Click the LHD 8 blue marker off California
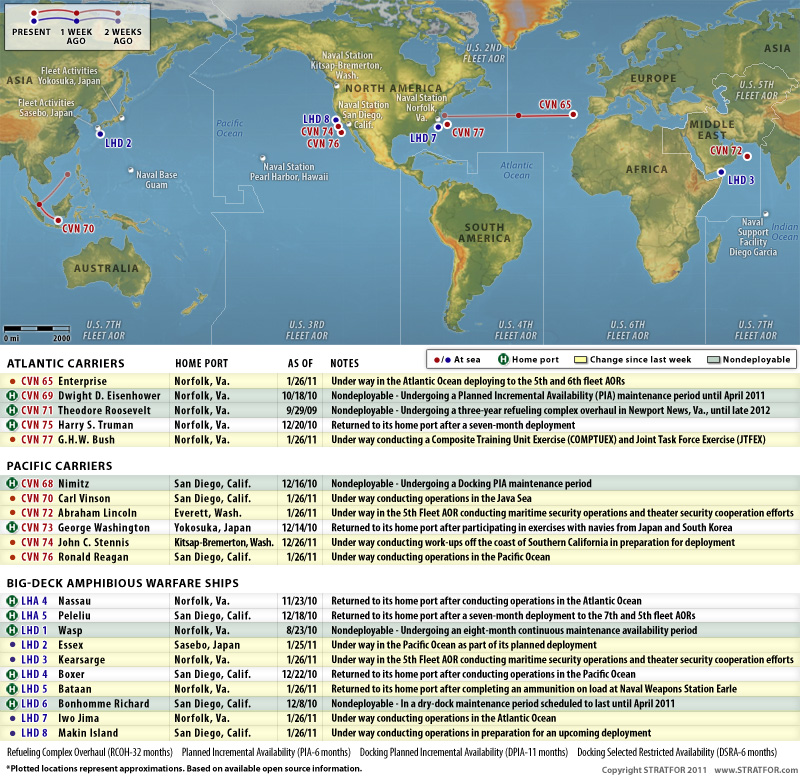The height and width of the screenshot is (776, 800). point(336,120)
